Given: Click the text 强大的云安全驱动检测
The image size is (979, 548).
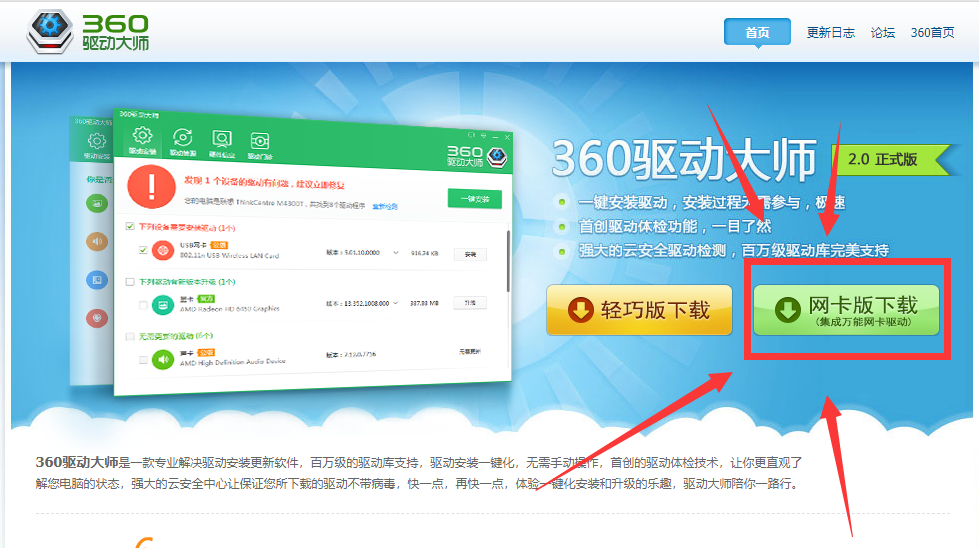Looking at the screenshot, I should 652,250.
